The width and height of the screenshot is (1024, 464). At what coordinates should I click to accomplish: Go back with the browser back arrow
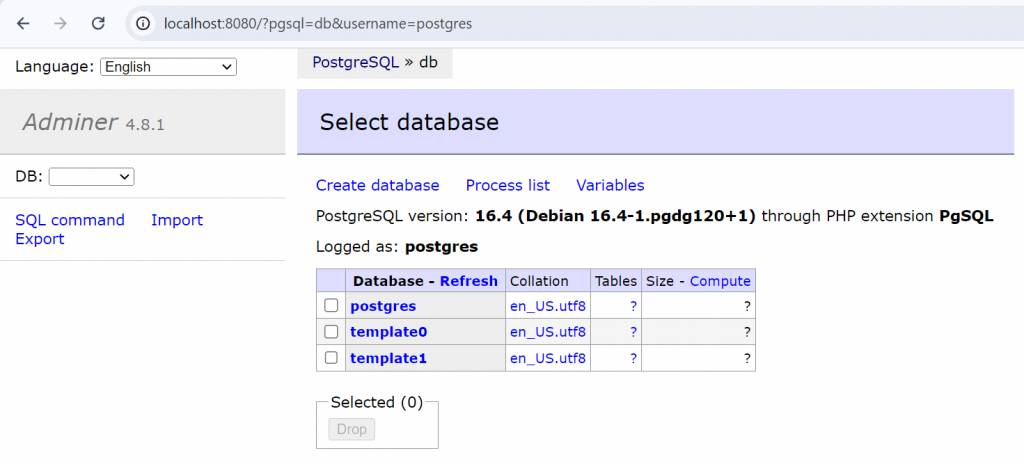(x=24, y=24)
